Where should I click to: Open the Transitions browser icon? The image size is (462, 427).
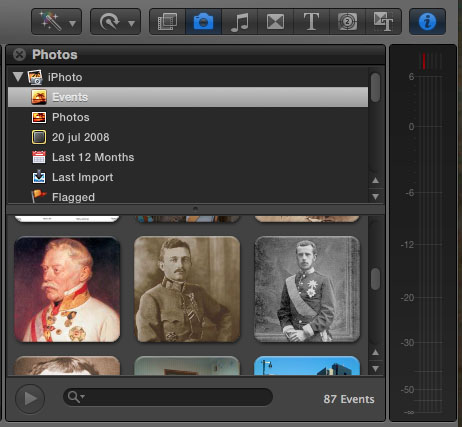pyautogui.click(x=275, y=22)
